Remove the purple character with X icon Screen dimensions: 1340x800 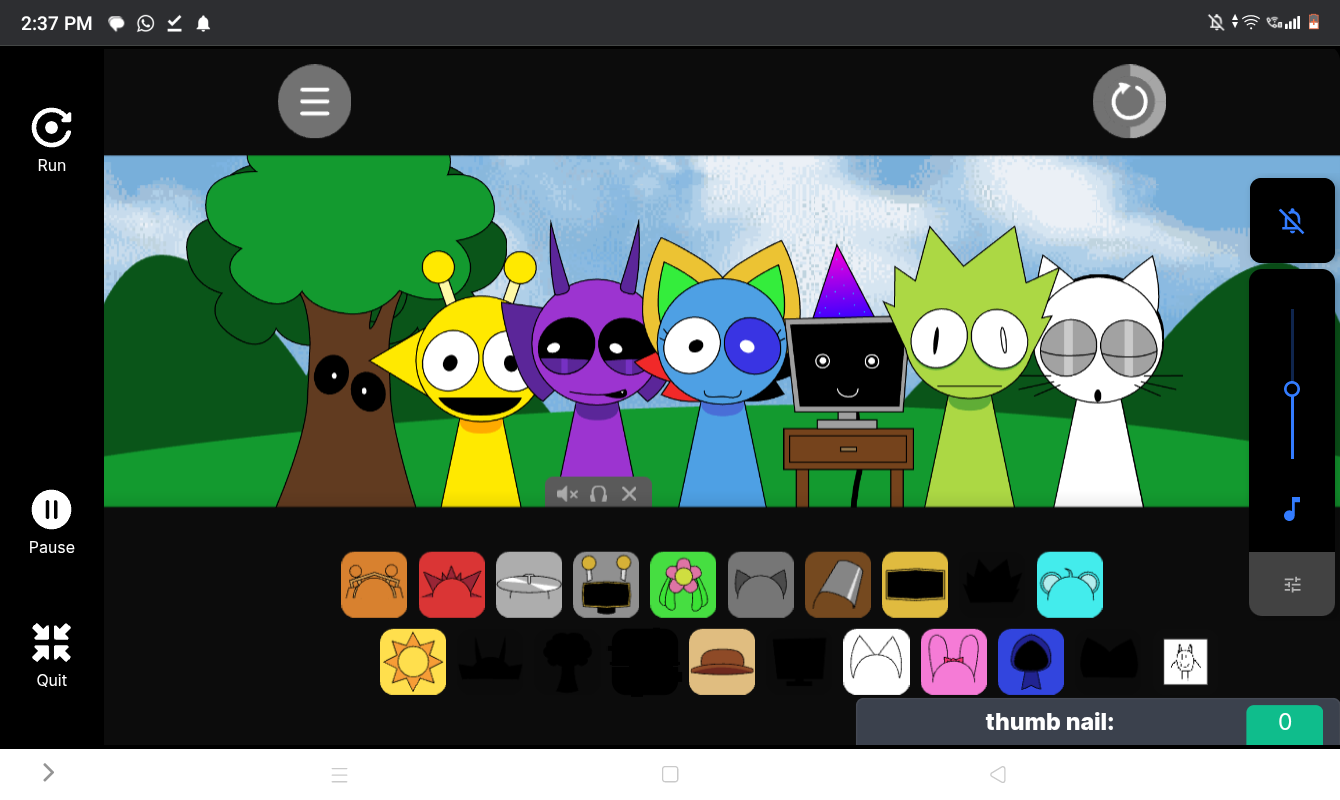coord(629,493)
